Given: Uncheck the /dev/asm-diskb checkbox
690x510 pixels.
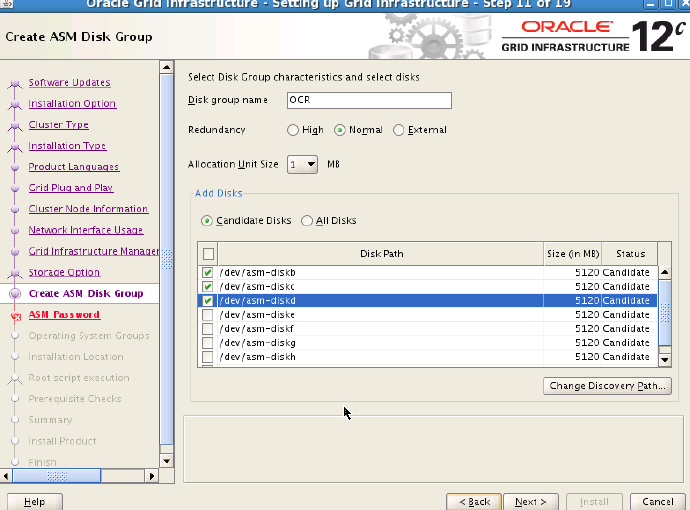Looking at the screenshot, I should pyautogui.click(x=207, y=272).
